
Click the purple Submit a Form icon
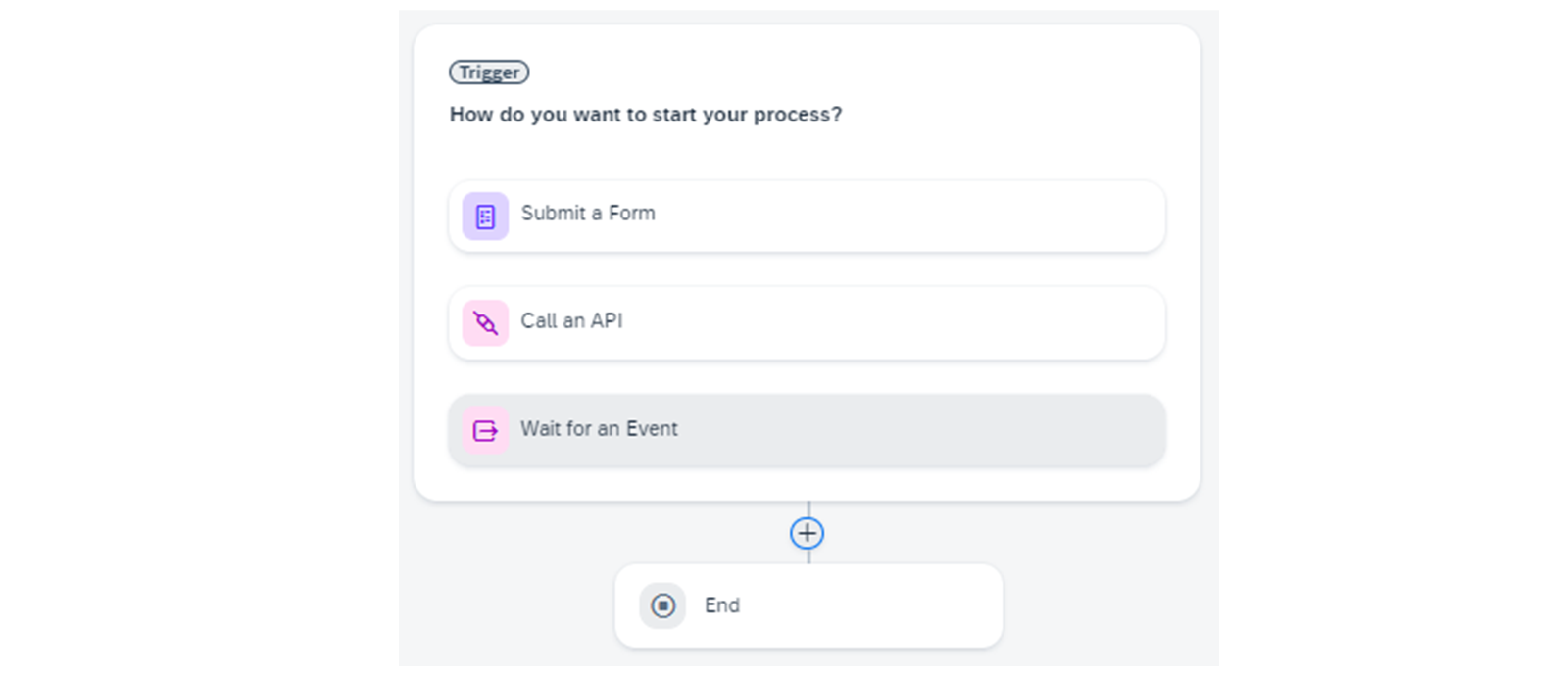[485, 217]
